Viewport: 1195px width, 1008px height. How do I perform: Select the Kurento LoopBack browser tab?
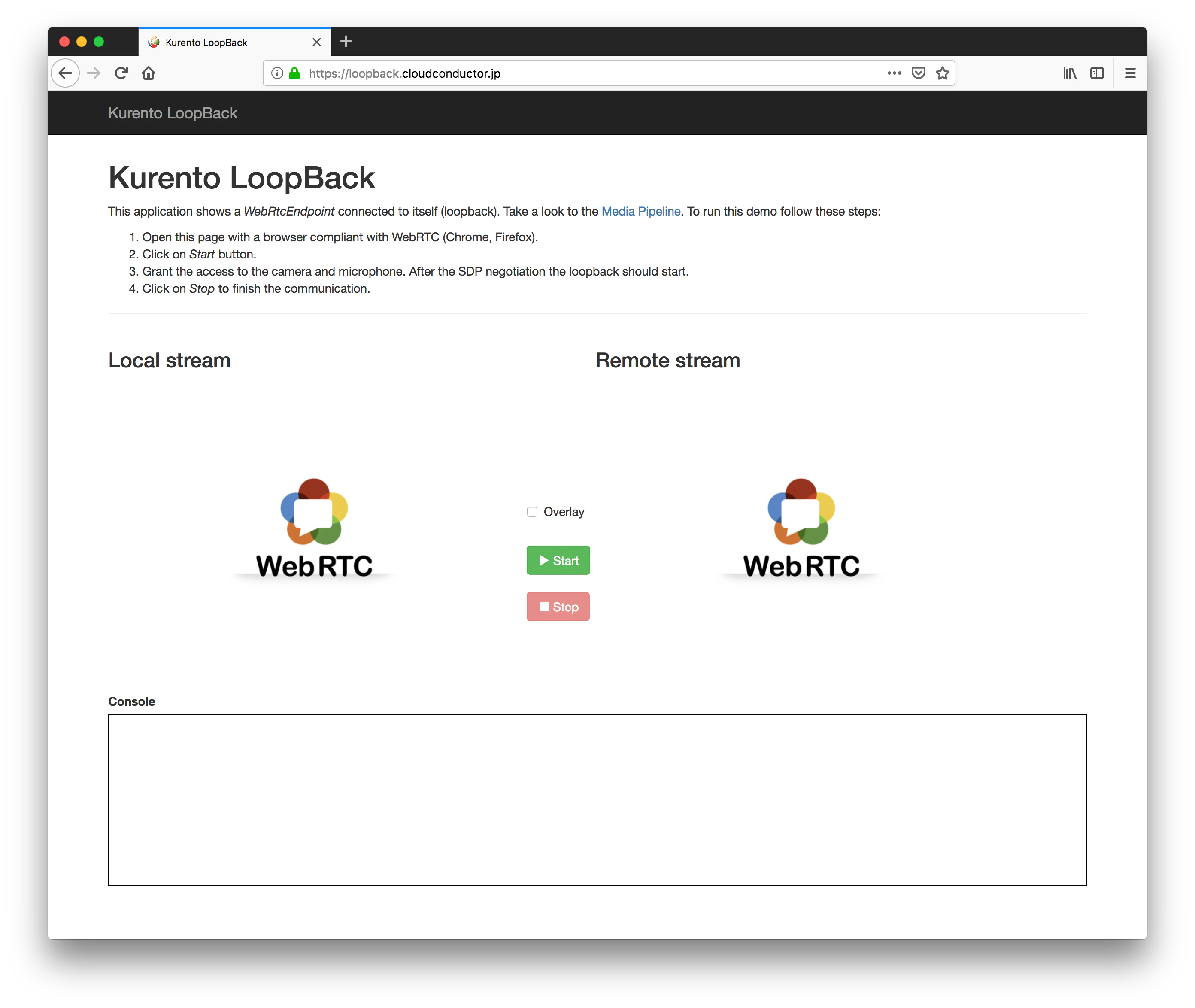[x=235, y=42]
